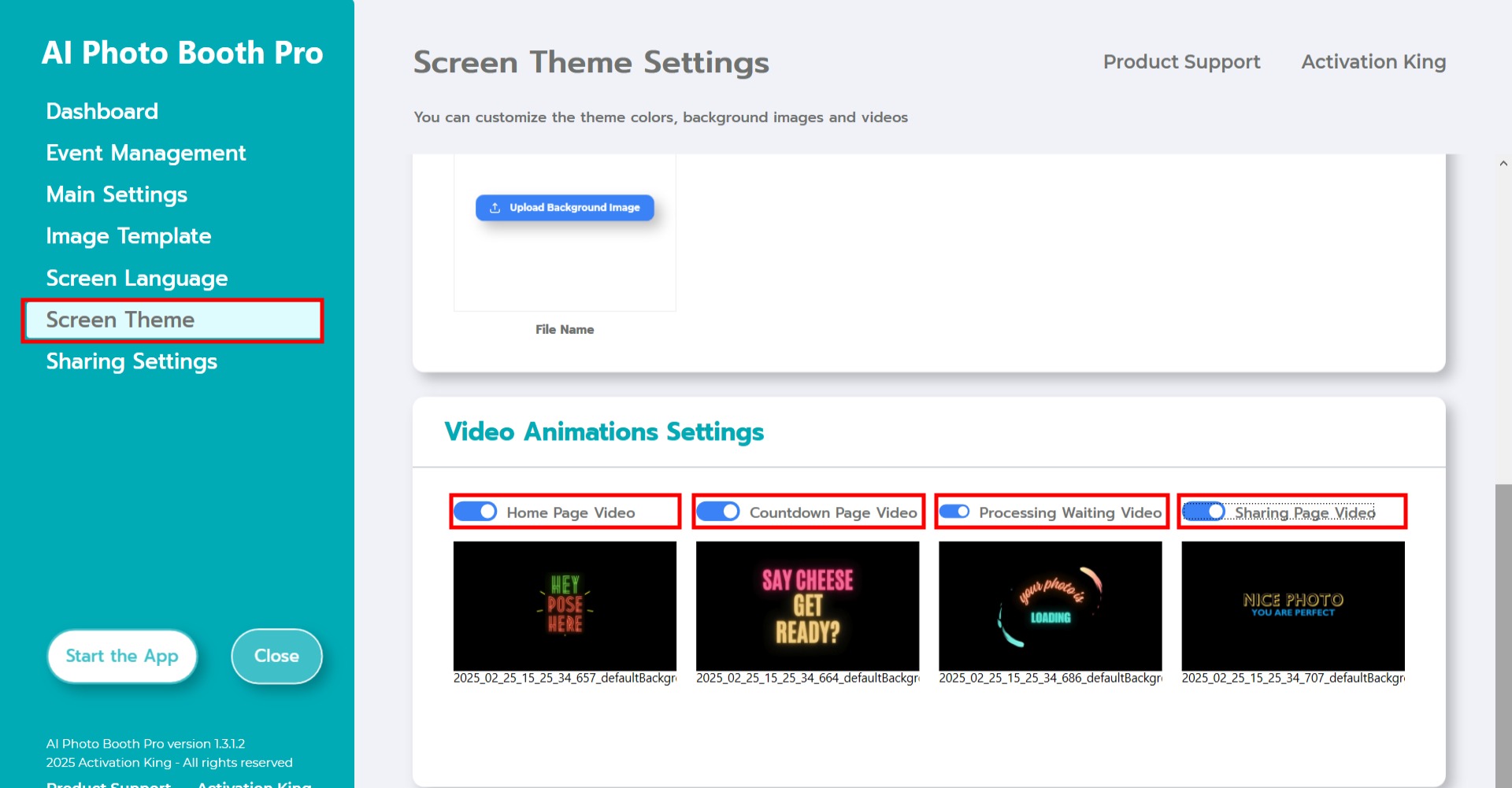Image resolution: width=1512 pixels, height=788 pixels.
Task: Disable the Countdown Page Video toggle
Action: coord(718,512)
